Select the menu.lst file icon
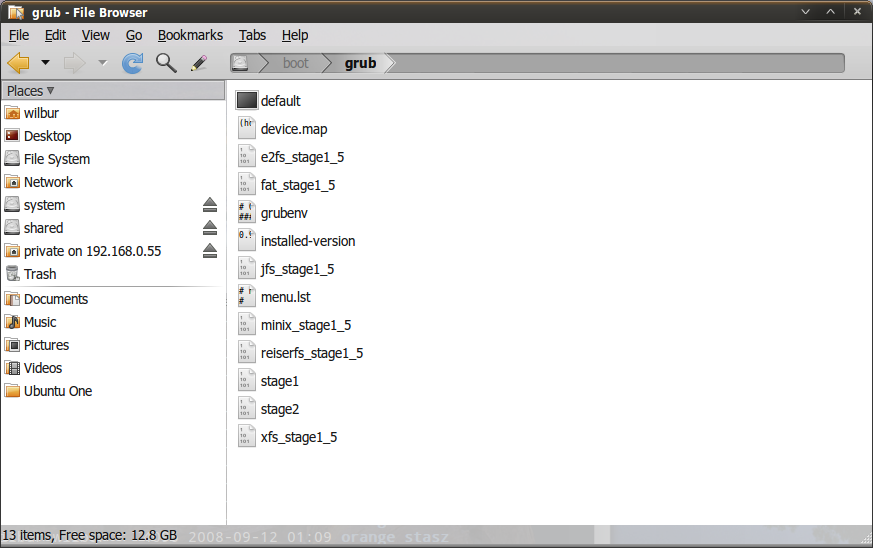 point(247,297)
